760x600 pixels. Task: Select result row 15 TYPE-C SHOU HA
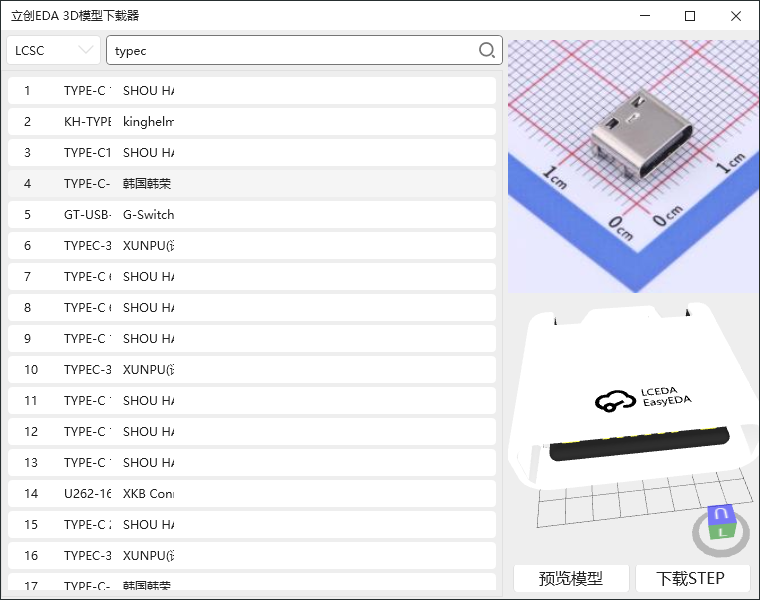(252, 525)
